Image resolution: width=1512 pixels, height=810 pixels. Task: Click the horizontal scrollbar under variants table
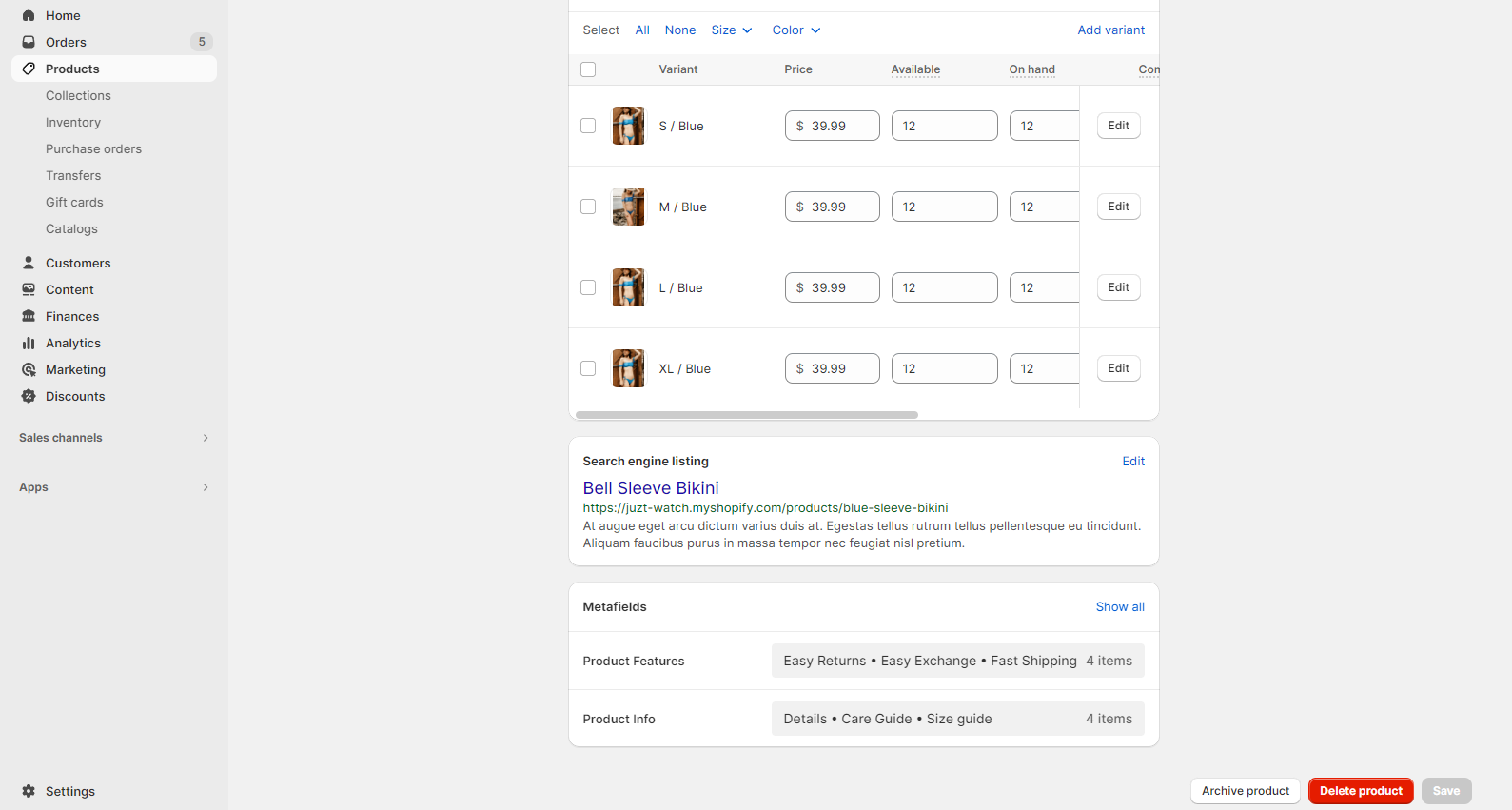[747, 415]
